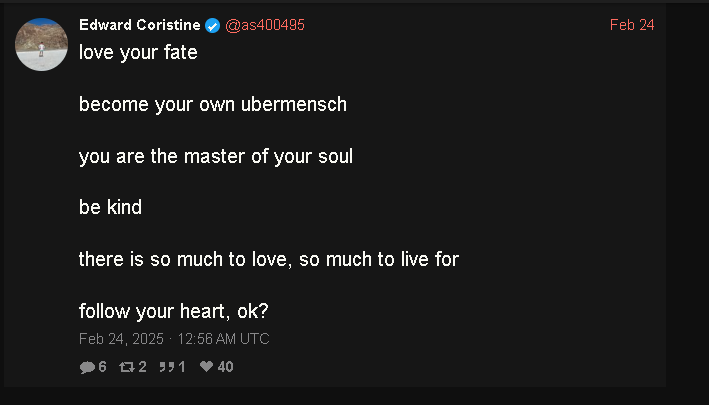Click the line "love your fate"
Viewport: 709px width, 405px height.
(138, 53)
